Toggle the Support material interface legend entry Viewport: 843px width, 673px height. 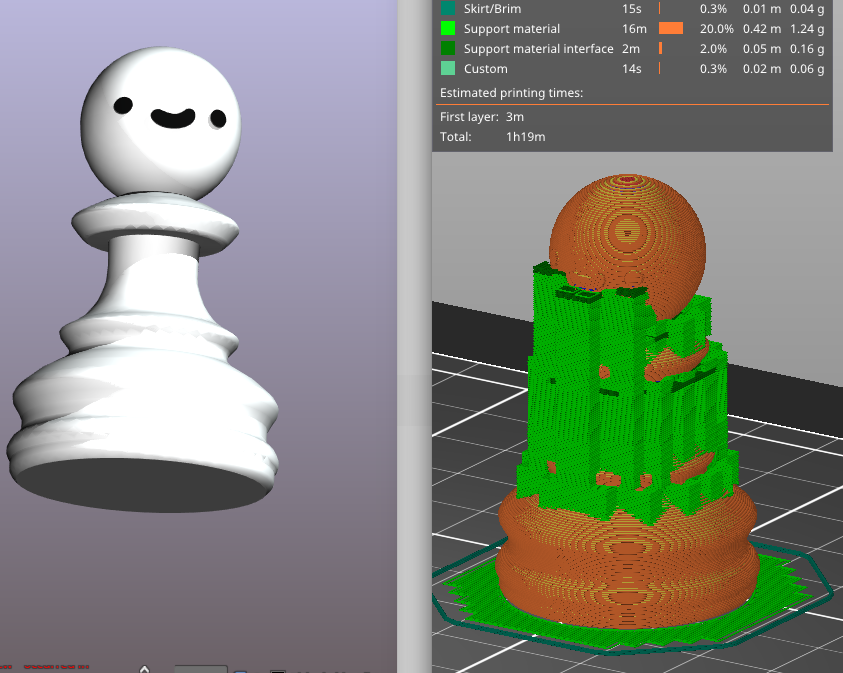(538, 49)
